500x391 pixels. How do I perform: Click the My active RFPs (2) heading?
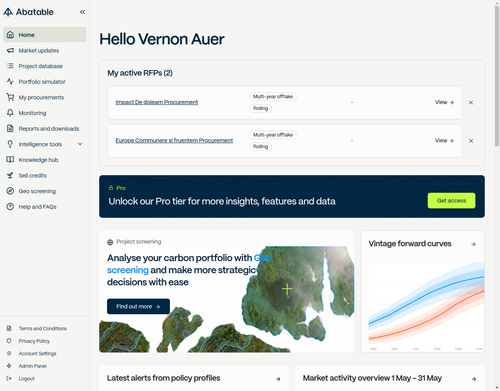click(140, 73)
